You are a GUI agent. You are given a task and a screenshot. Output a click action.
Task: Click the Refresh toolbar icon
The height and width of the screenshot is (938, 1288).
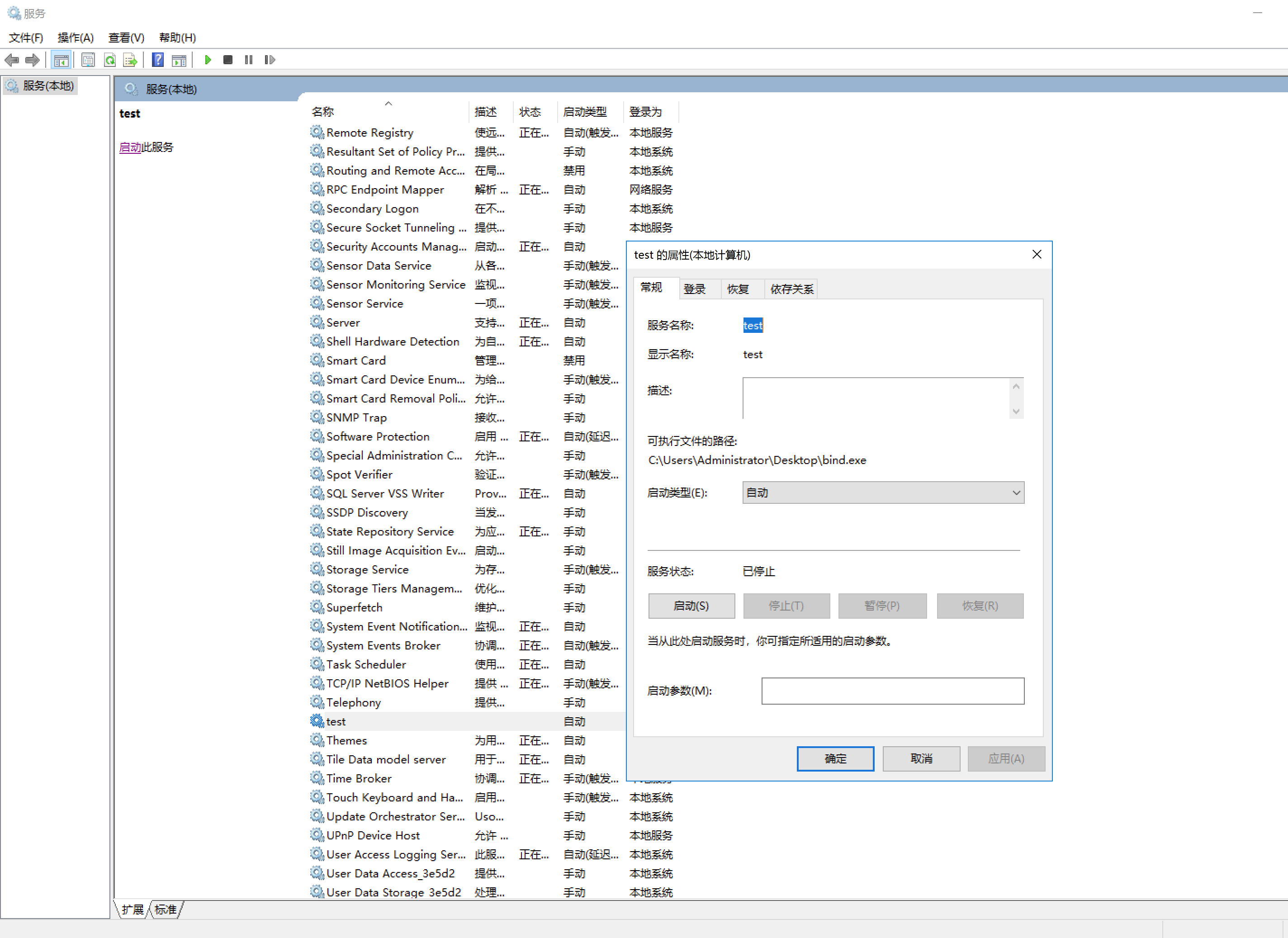pyautogui.click(x=109, y=60)
